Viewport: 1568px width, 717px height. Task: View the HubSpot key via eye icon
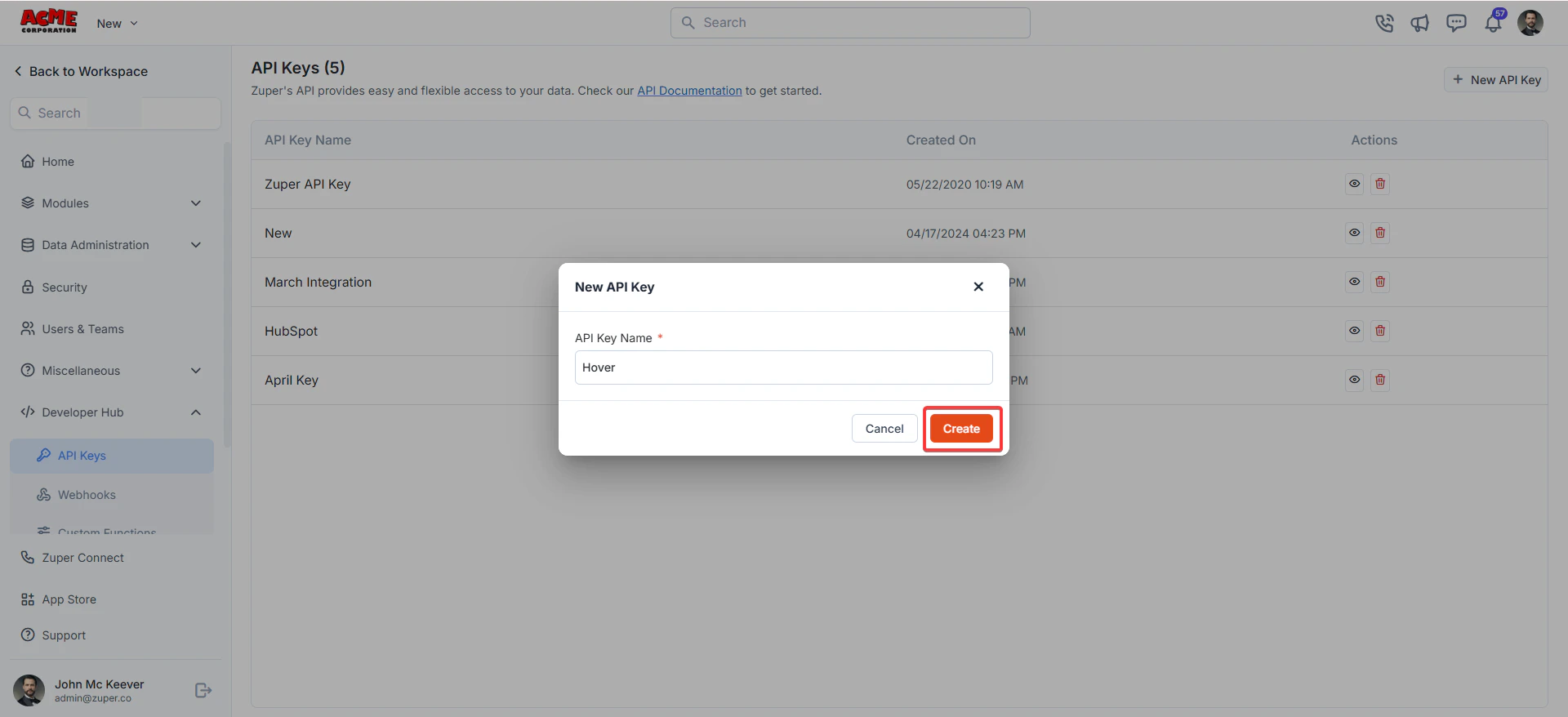(1355, 331)
